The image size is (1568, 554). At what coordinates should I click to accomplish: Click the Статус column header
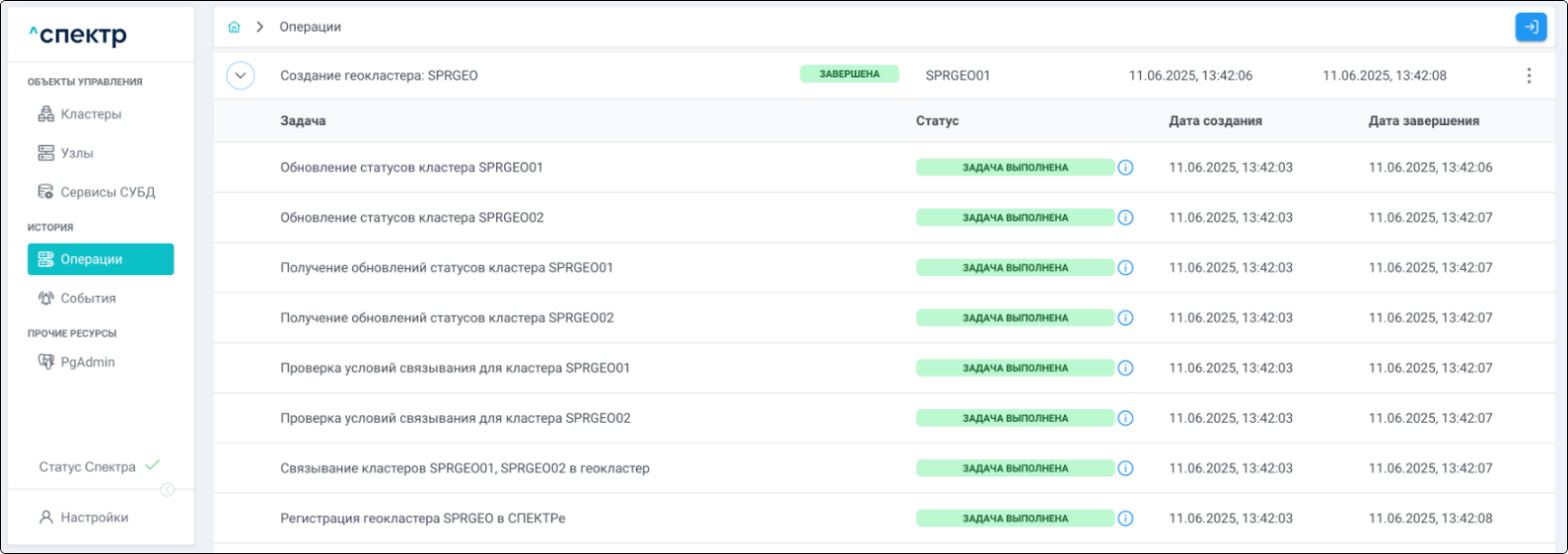coord(937,121)
